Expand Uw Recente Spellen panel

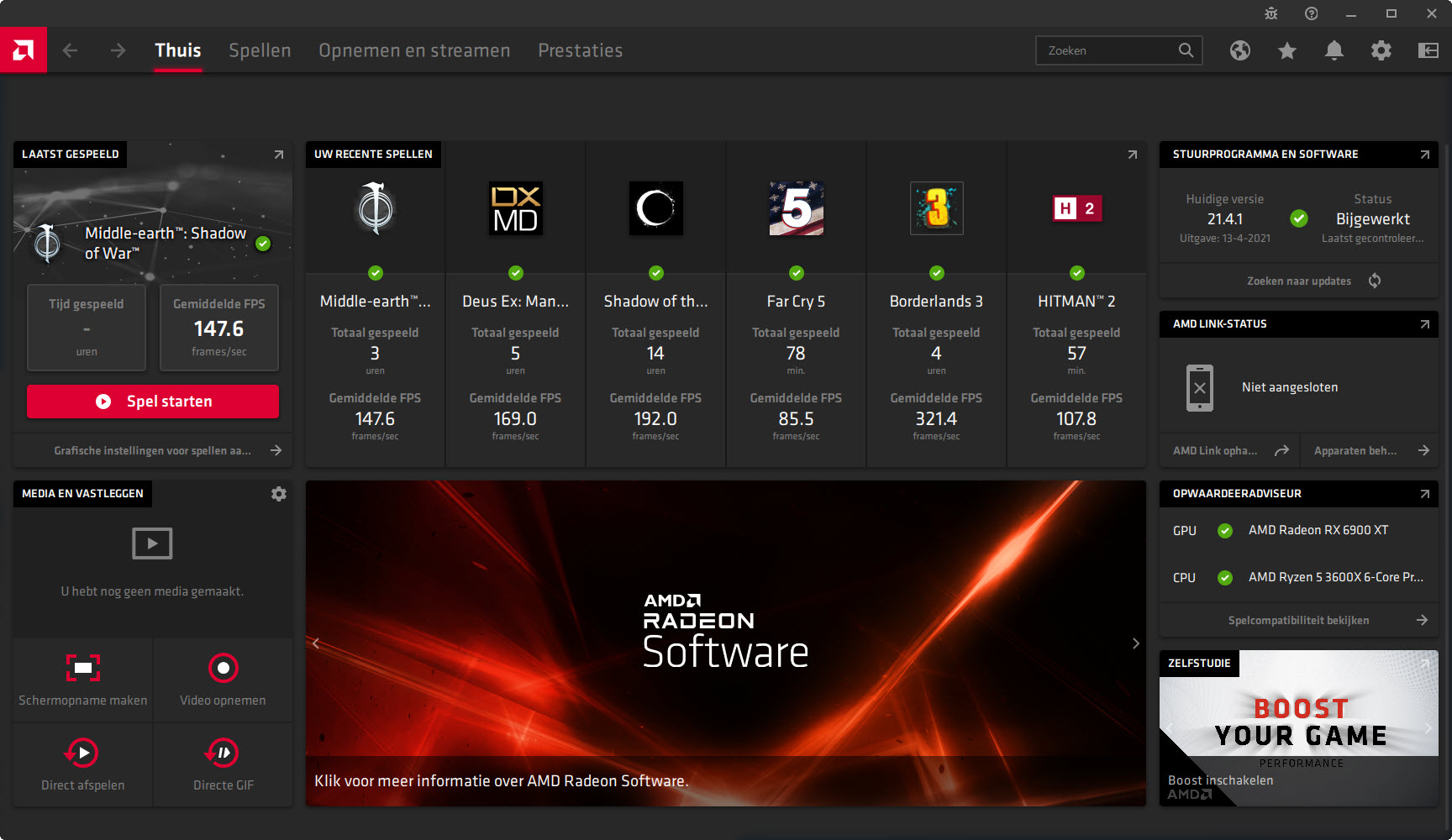(x=1133, y=155)
